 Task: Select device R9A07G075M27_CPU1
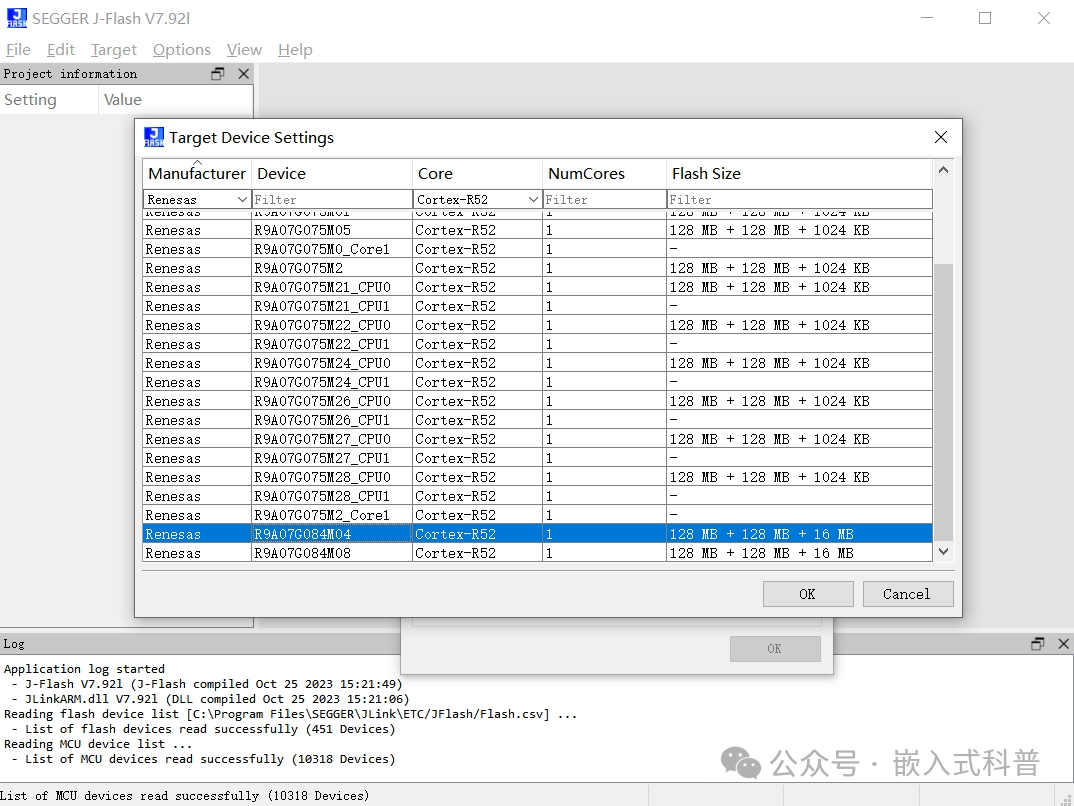(x=537, y=458)
